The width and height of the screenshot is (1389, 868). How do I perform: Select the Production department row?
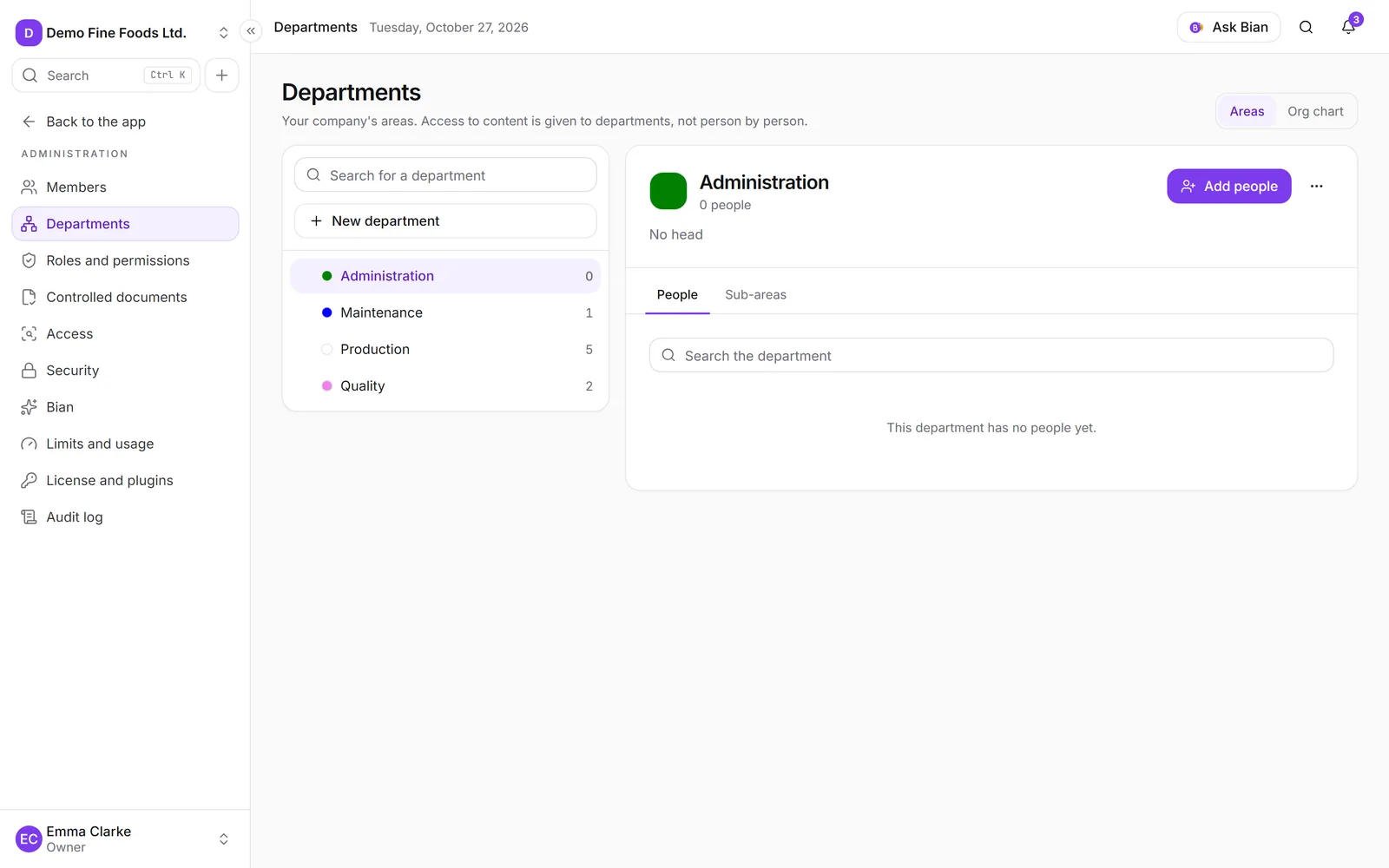[445, 349]
